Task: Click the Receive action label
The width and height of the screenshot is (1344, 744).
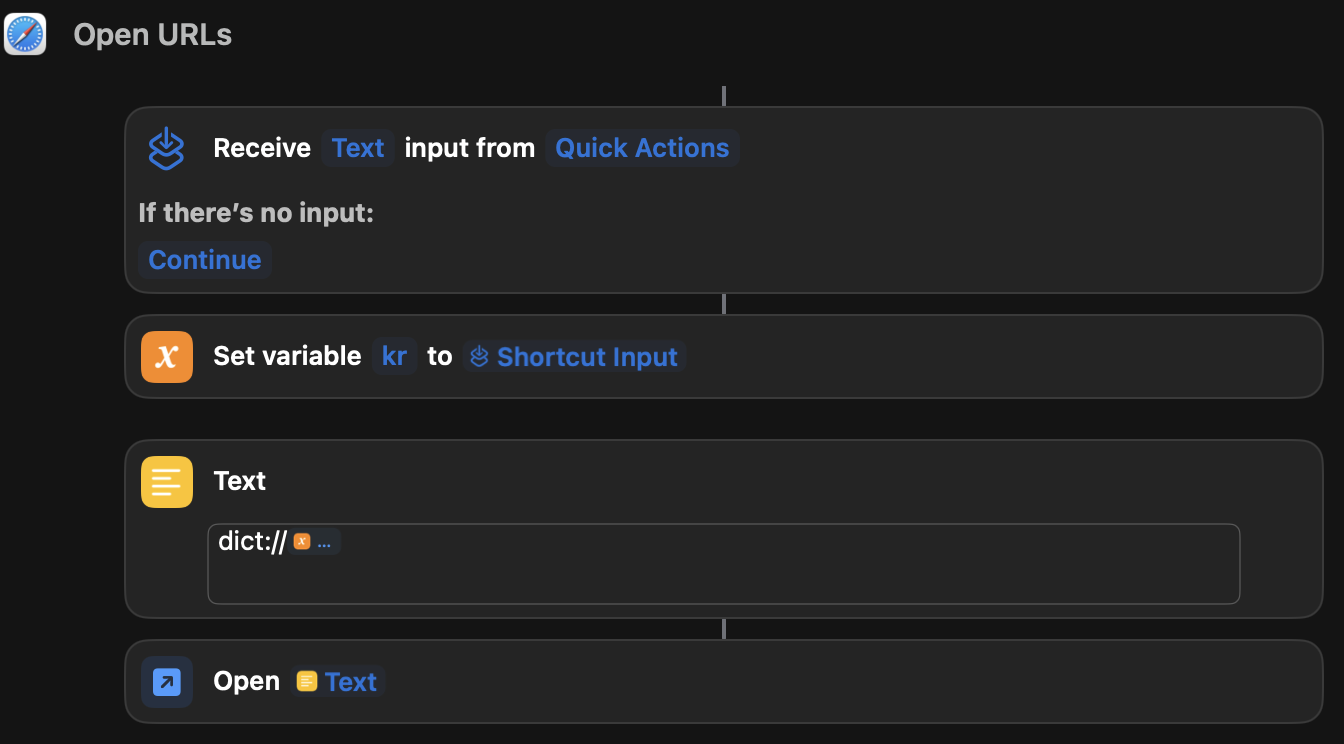Action: pos(262,148)
